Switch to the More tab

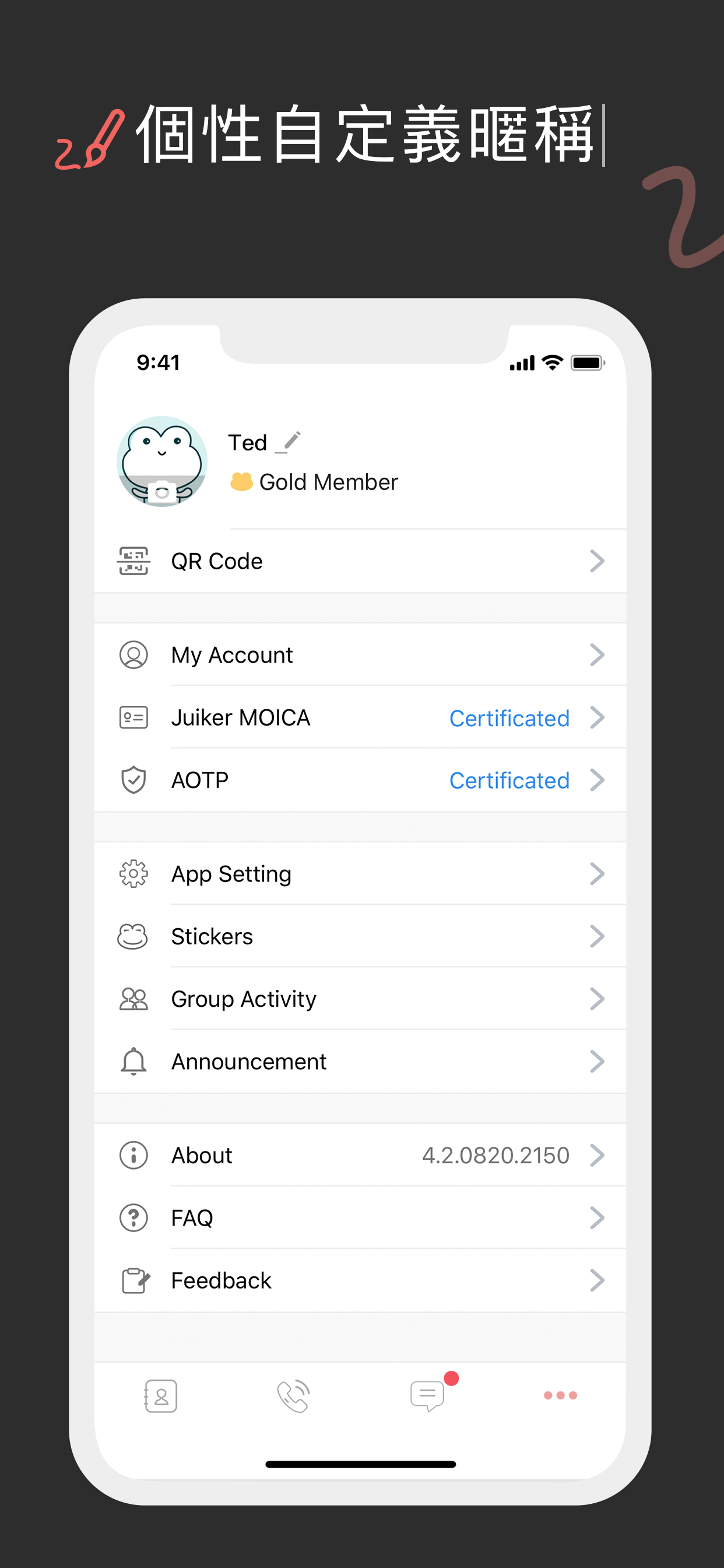(x=560, y=1395)
